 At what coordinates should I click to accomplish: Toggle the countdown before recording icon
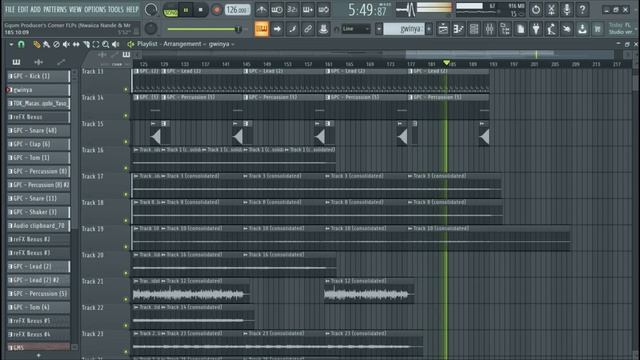(x=292, y=10)
